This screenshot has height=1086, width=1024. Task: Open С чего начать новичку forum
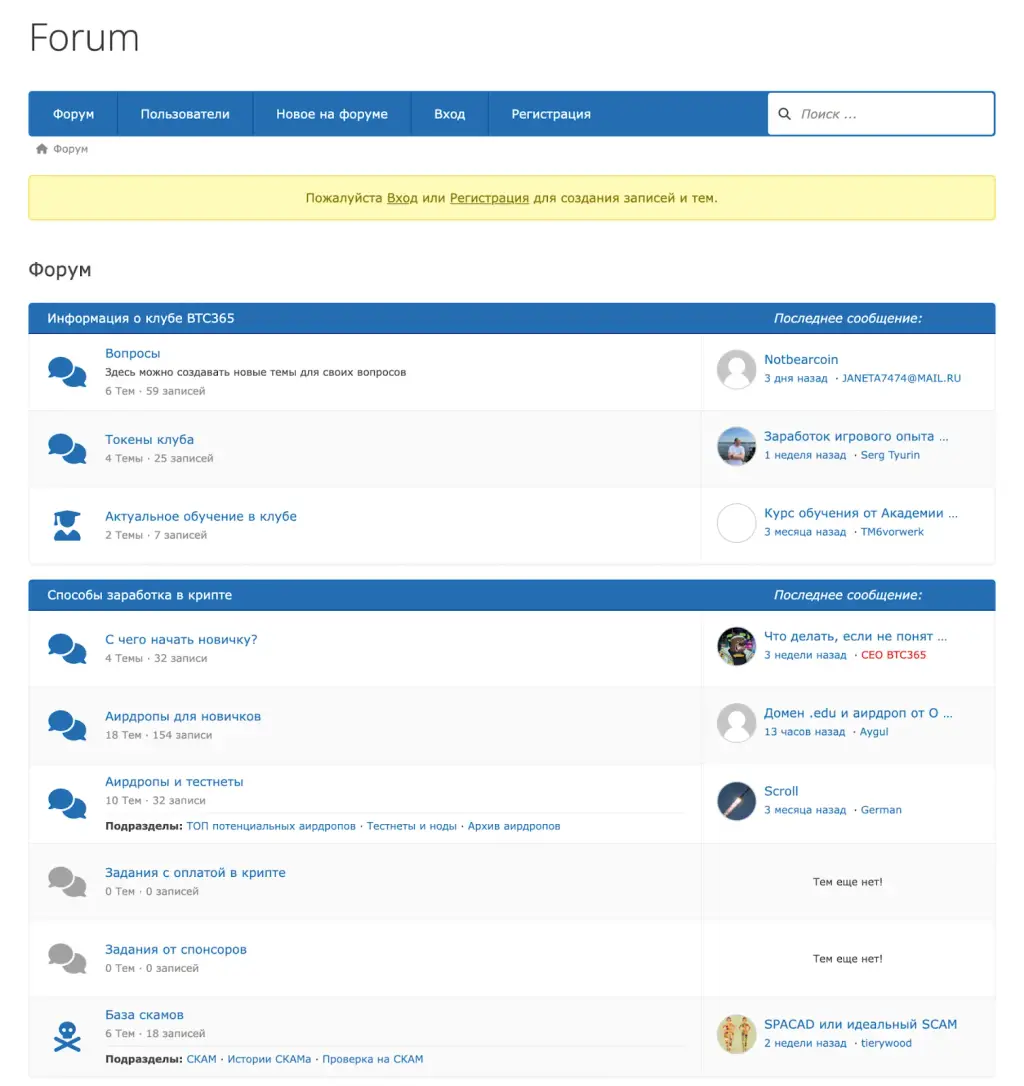tap(181, 640)
